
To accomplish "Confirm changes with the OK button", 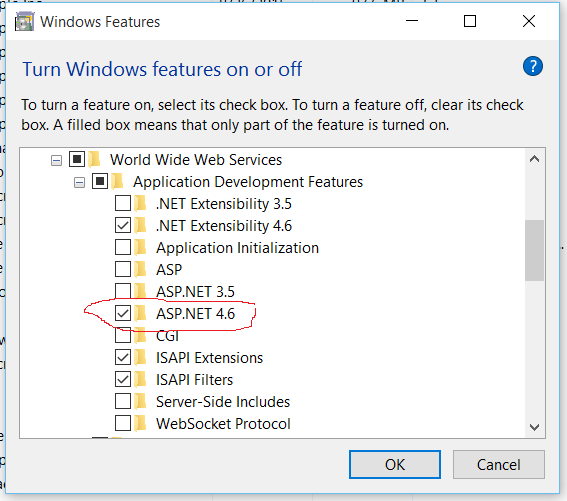I will (395, 464).
